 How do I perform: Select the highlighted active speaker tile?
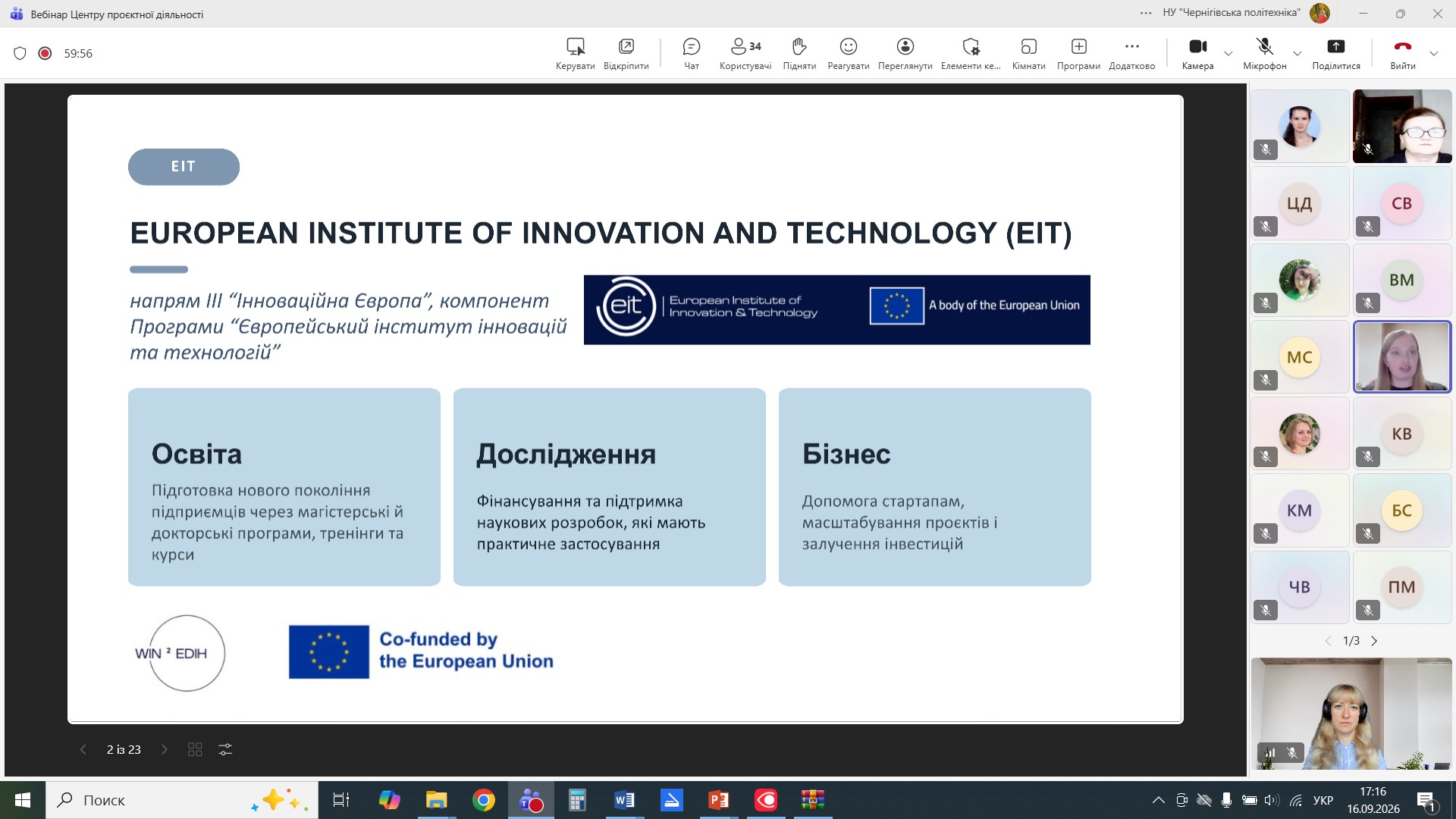pyautogui.click(x=1402, y=357)
